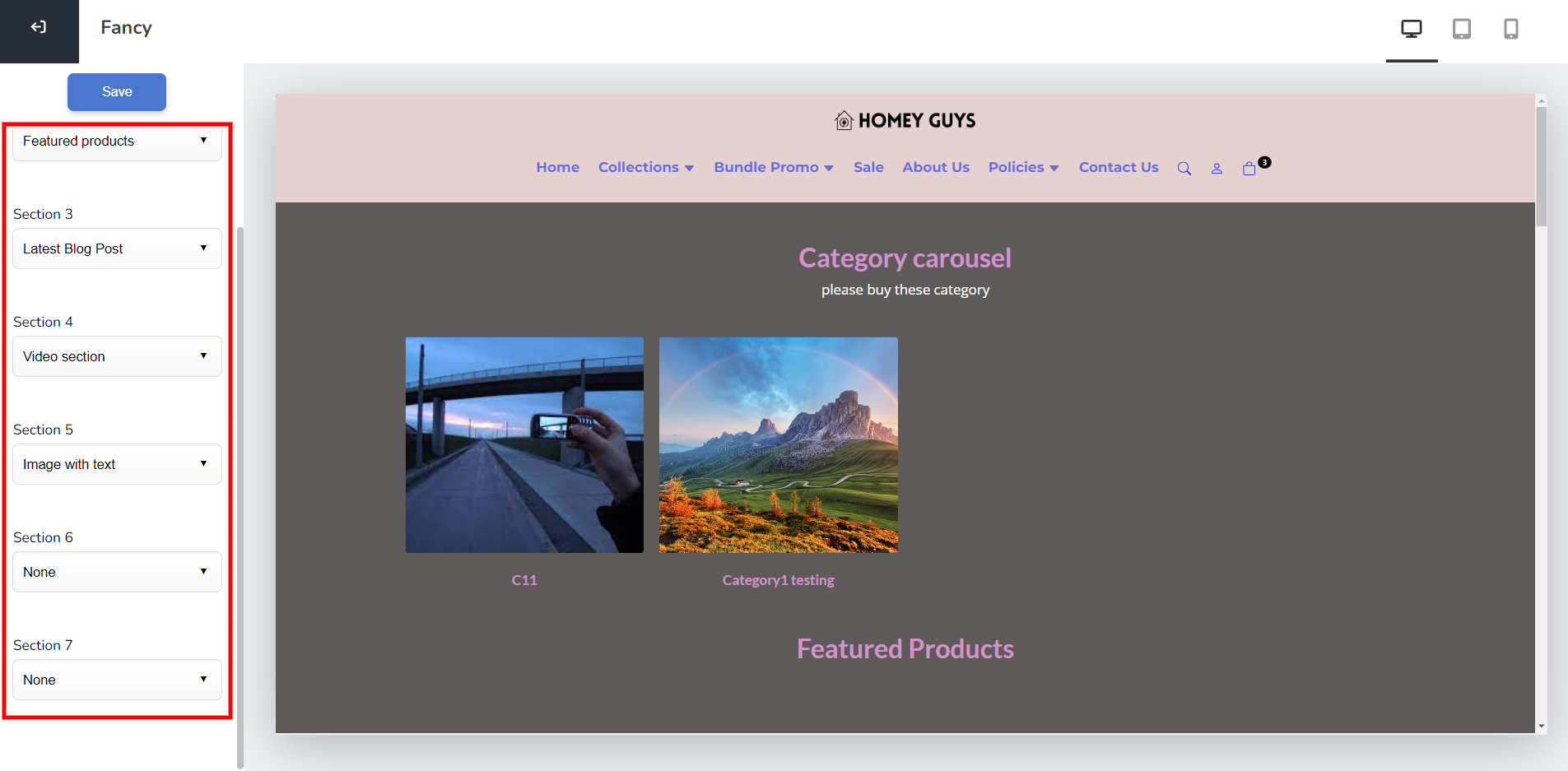Viewport: 1568px width, 771px height.
Task: Open the C11 category link
Action: 524,580
